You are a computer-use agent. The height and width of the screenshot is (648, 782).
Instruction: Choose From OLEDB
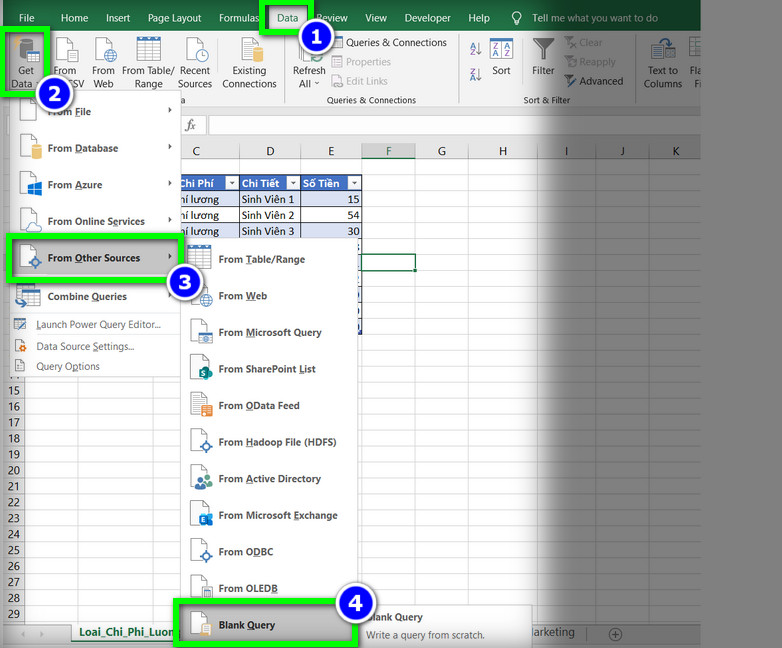[269, 588]
